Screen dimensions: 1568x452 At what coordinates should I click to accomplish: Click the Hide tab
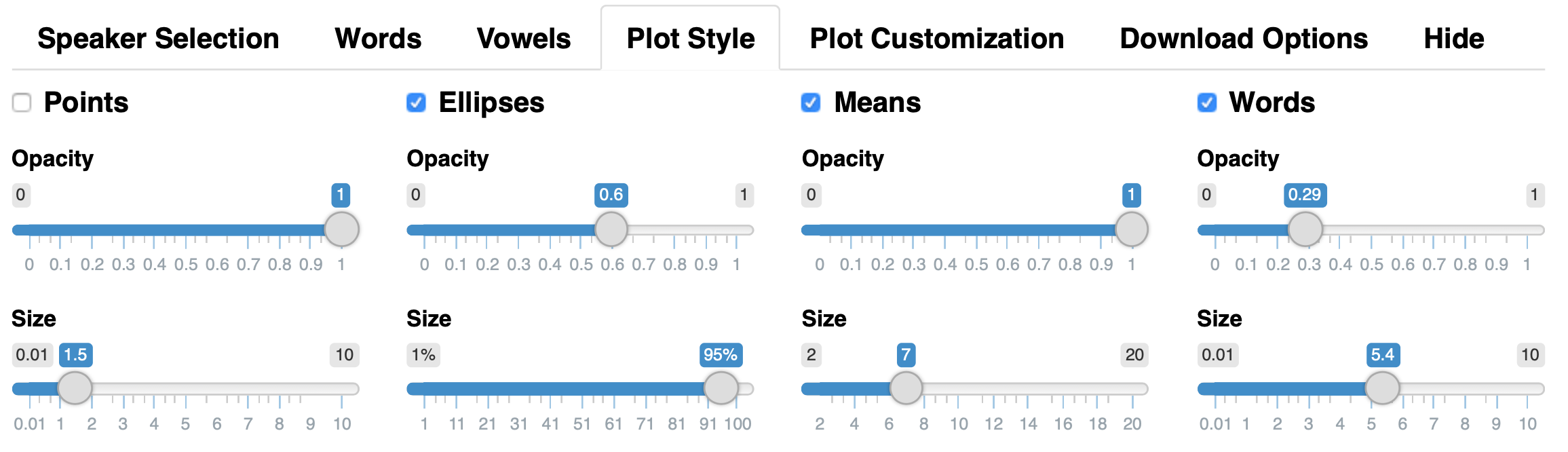(1454, 39)
